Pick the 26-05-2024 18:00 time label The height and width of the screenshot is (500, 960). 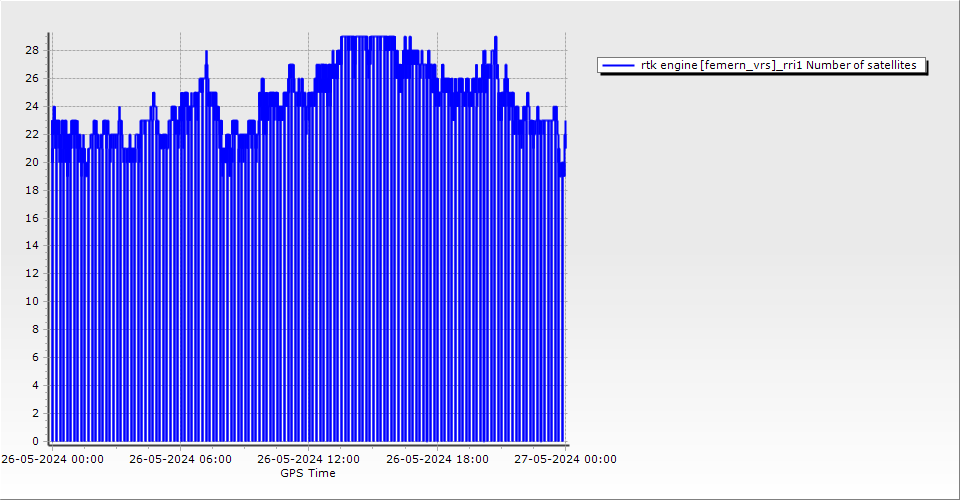tap(437, 460)
